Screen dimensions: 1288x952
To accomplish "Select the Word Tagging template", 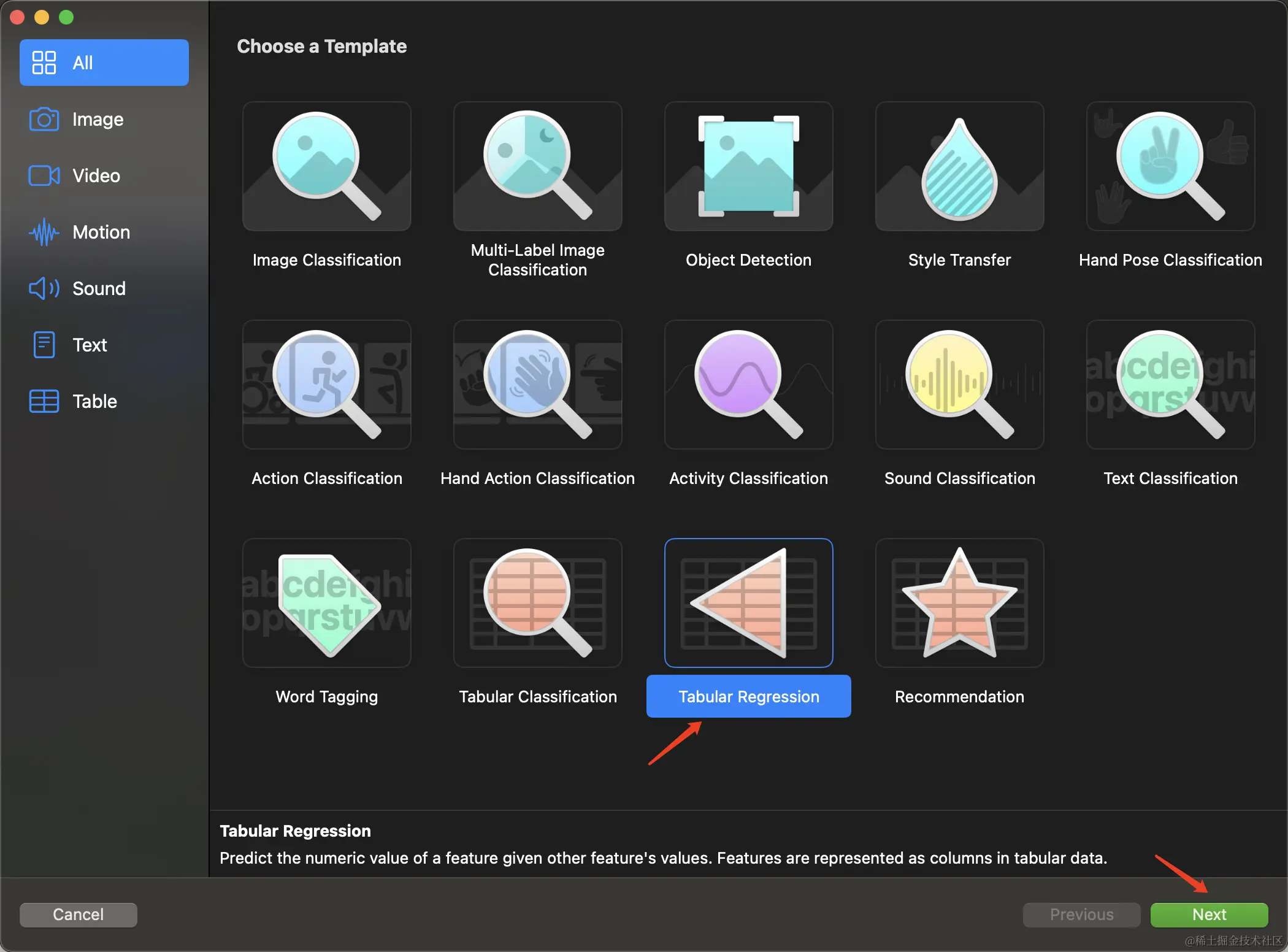I will pyautogui.click(x=326, y=603).
